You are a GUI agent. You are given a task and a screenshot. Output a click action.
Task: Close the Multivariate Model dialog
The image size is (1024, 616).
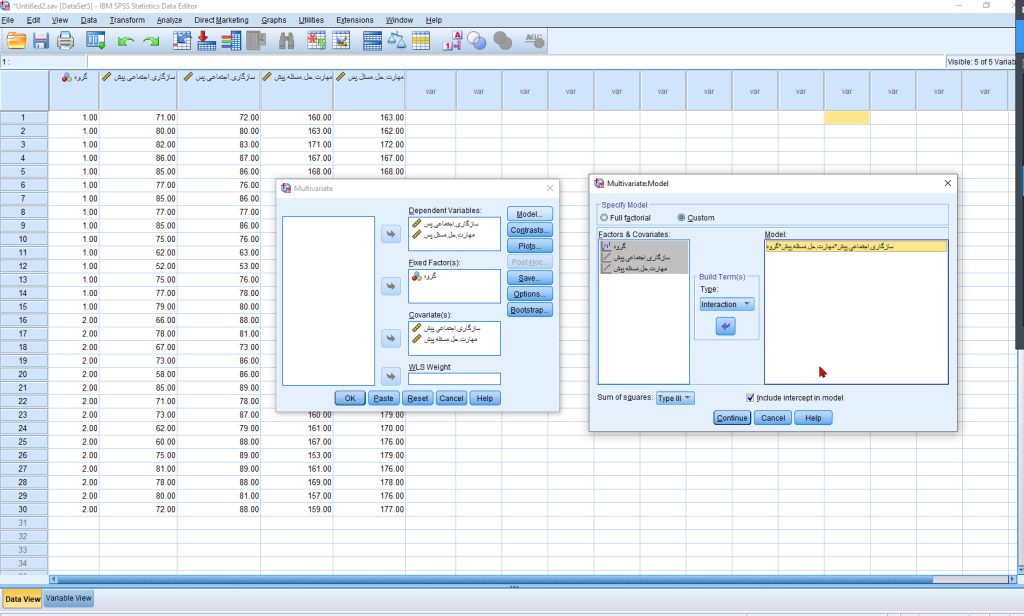[948, 184]
